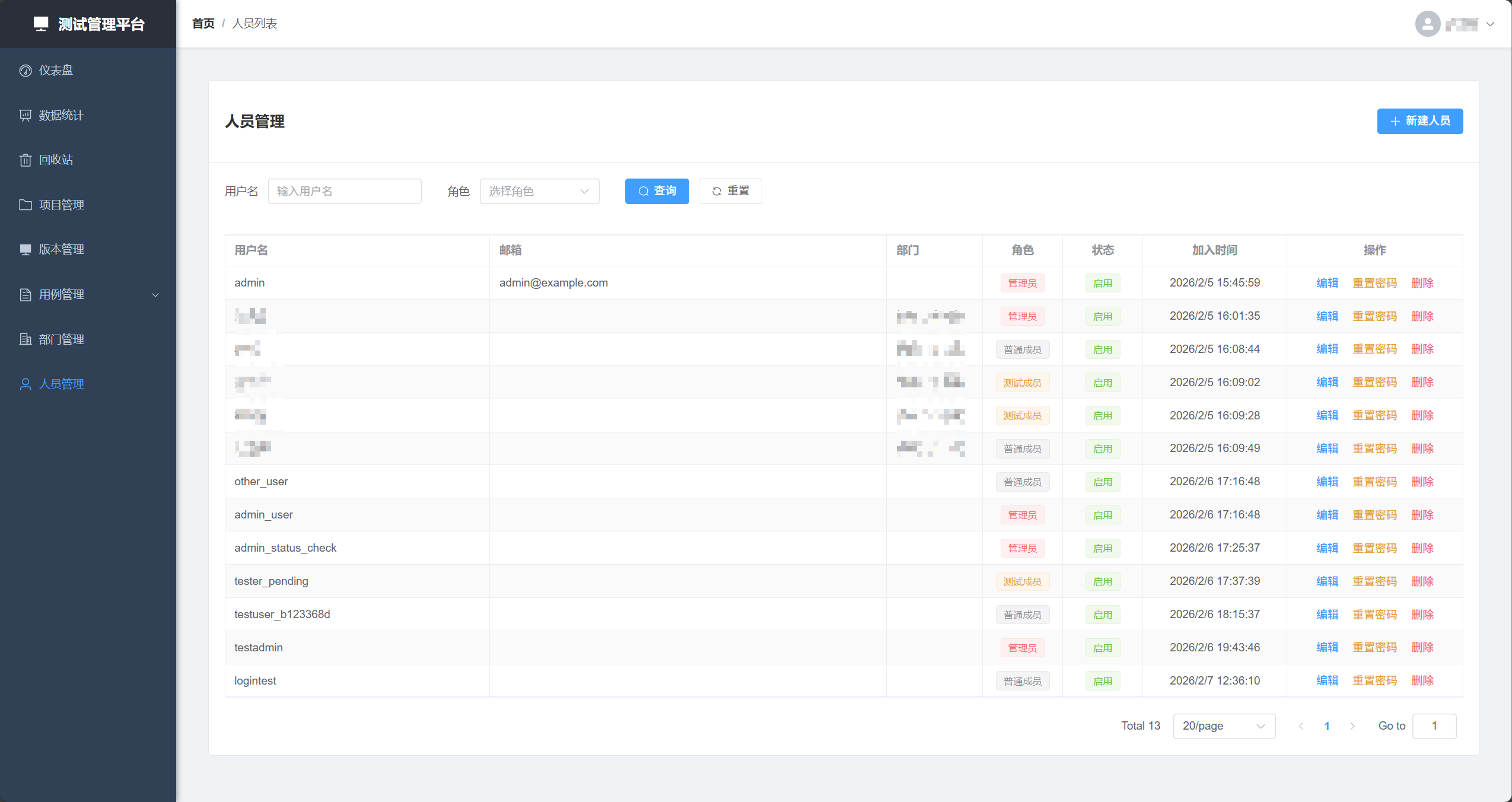Click the data statistics chart icon

(x=26, y=115)
